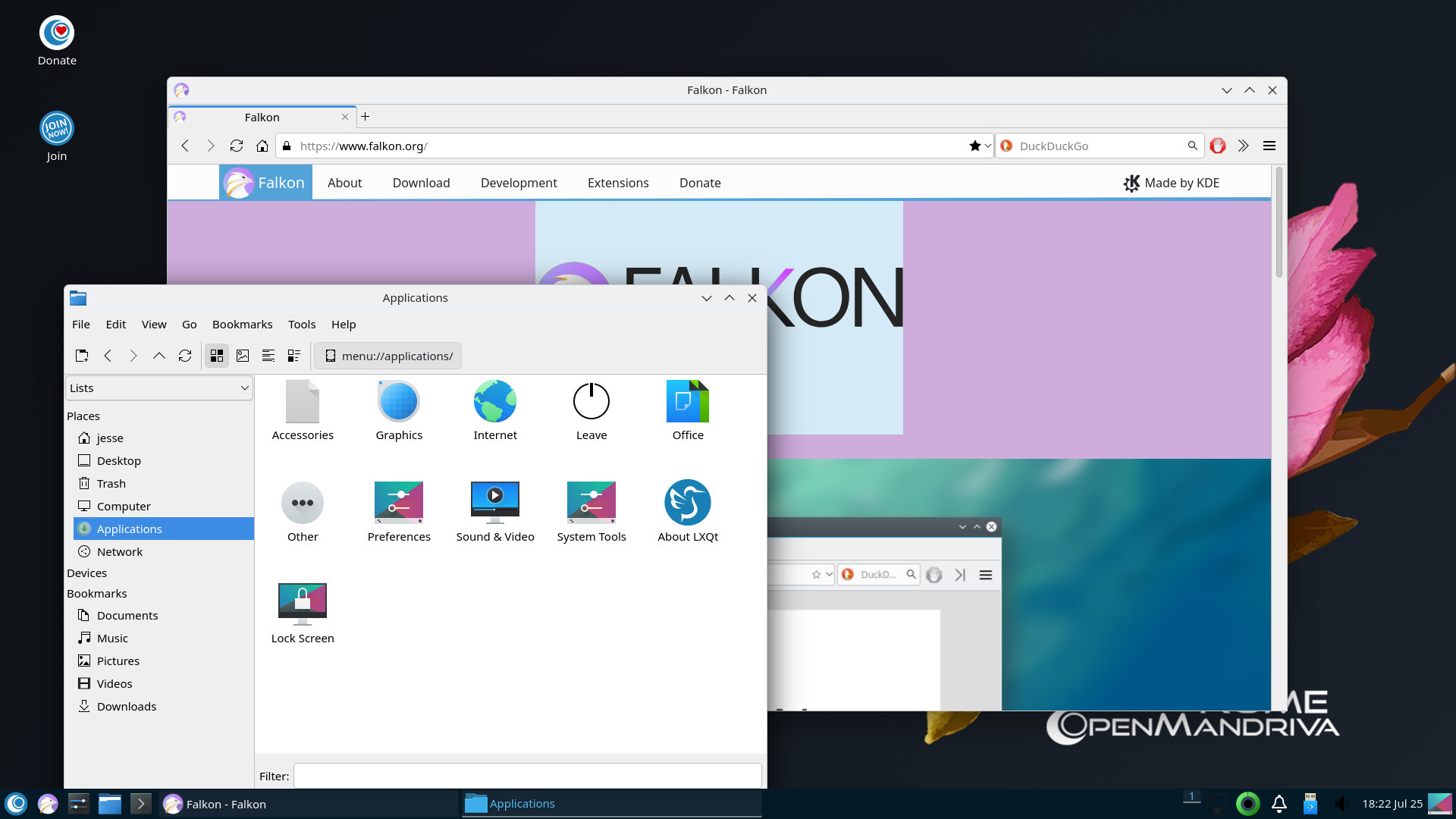Click the Leave power icon
The height and width of the screenshot is (819, 1456).
pyautogui.click(x=591, y=402)
